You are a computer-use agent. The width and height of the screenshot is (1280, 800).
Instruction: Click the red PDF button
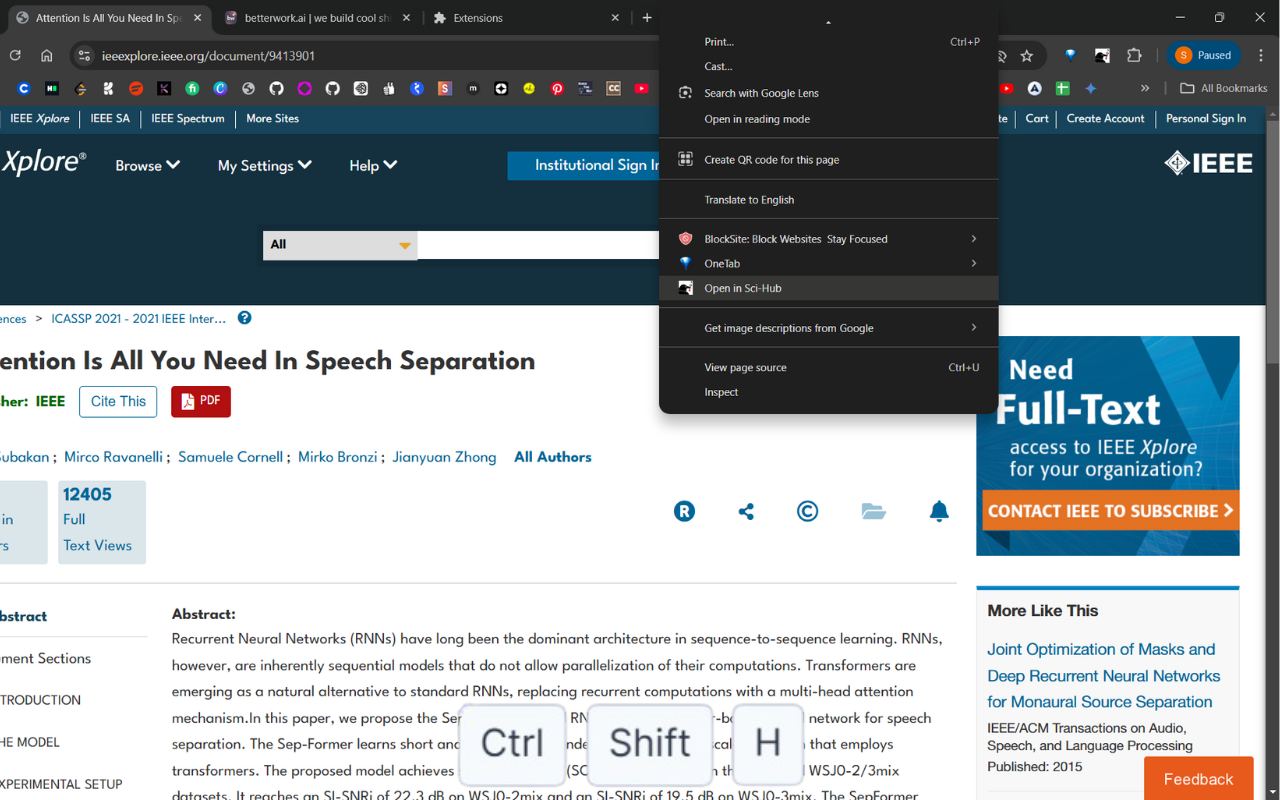click(201, 402)
